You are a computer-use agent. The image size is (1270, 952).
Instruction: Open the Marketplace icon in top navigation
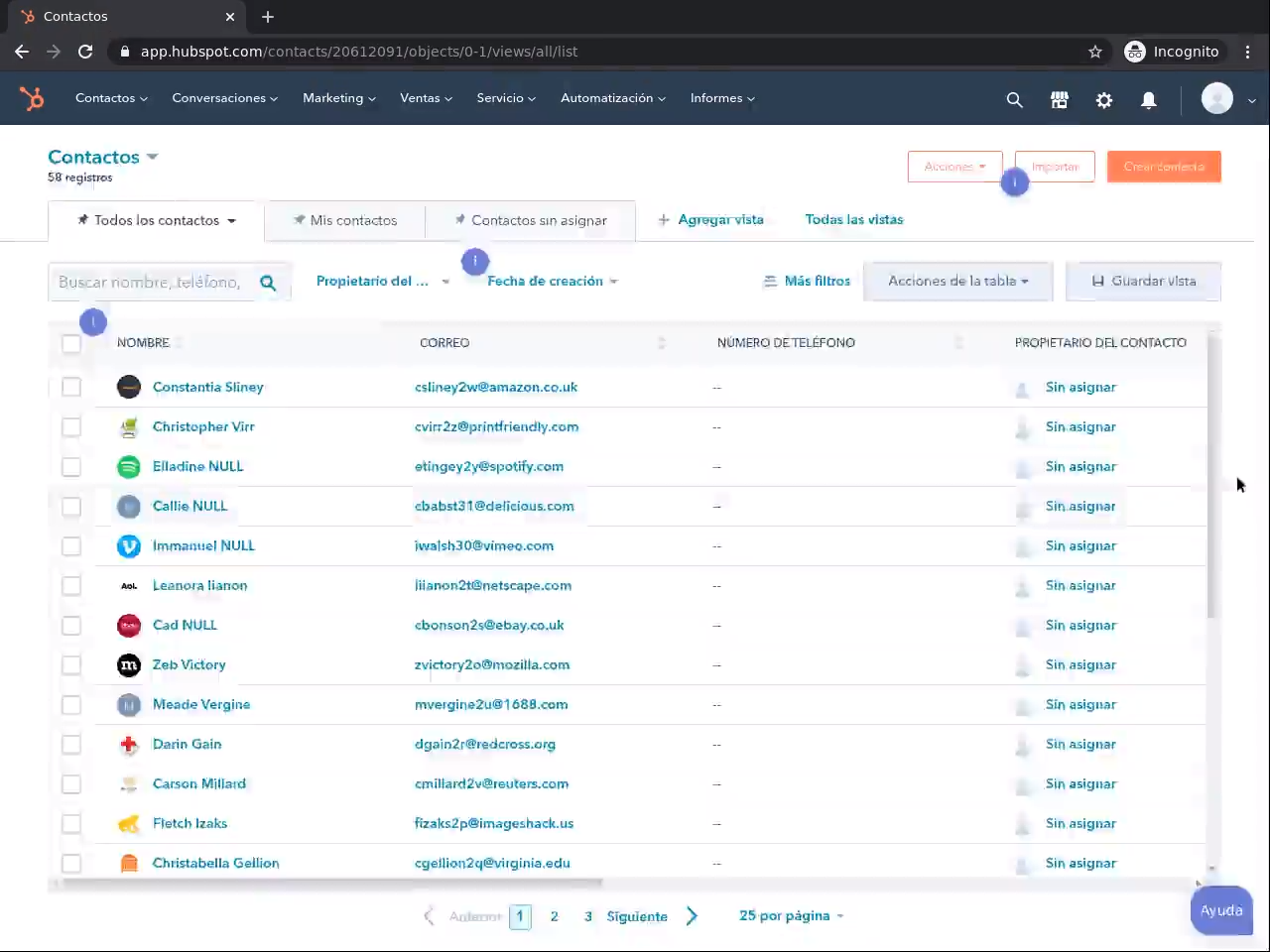tap(1059, 99)
